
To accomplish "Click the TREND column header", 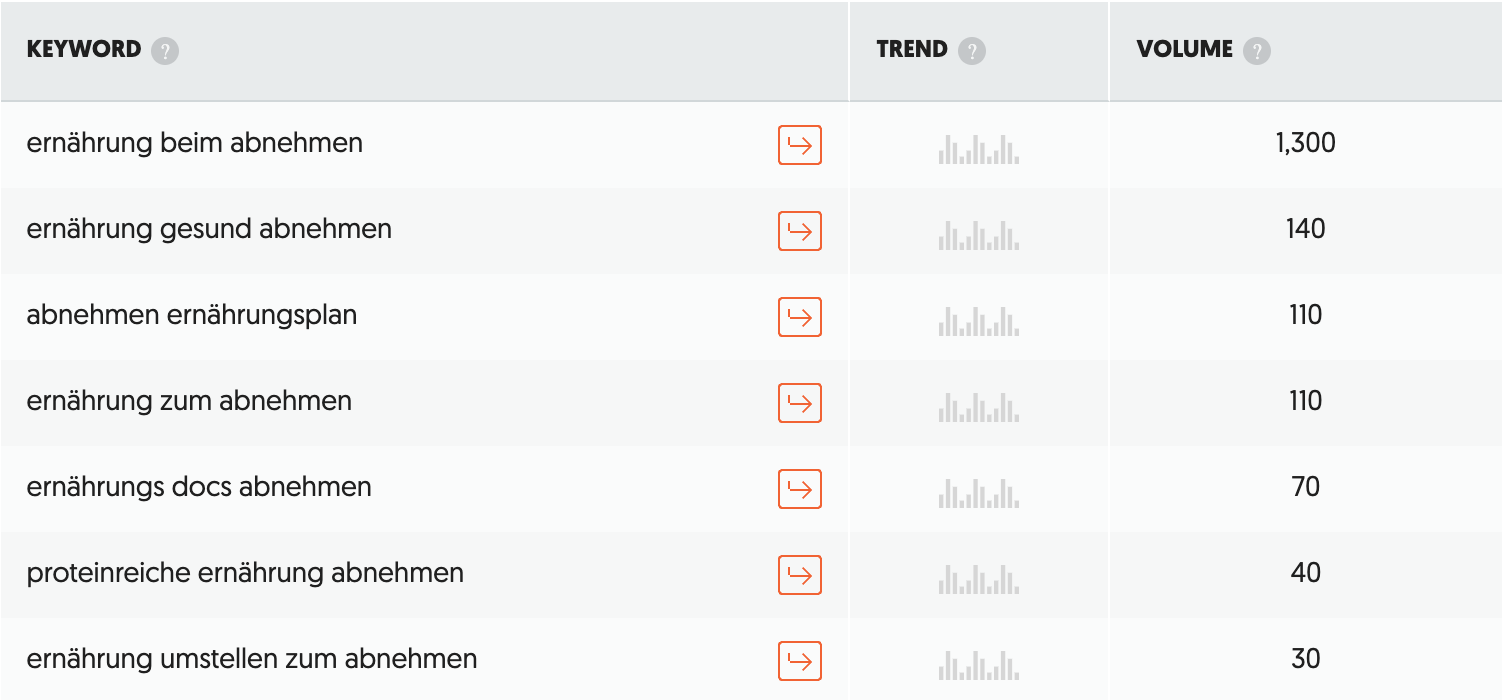I will pos(912,49).
